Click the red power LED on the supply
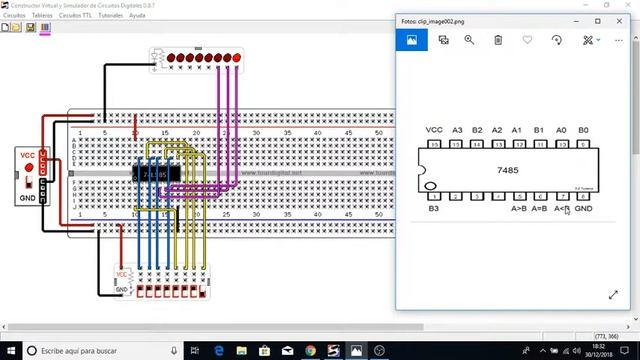The height and width of the screenshot is (360, 640). [x=29, y=167]
